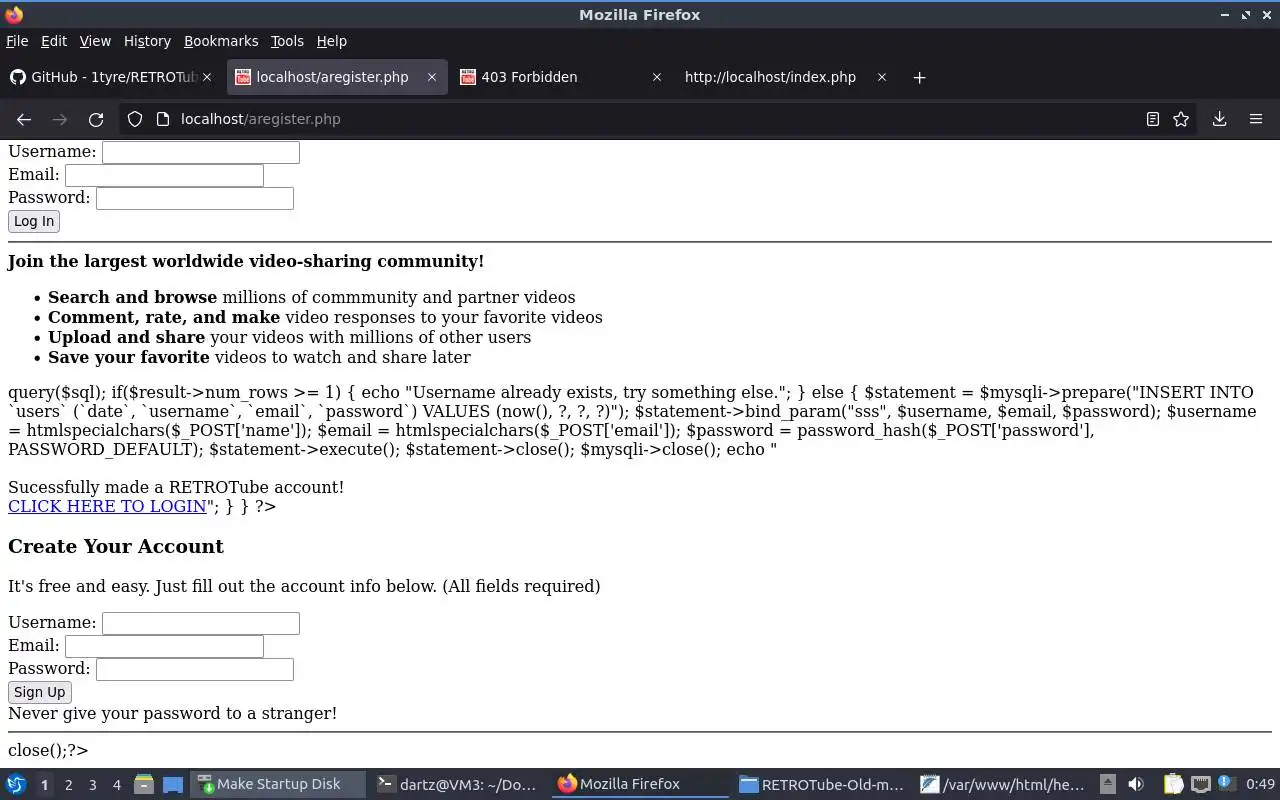Click the Log In button

click(34, 221)
